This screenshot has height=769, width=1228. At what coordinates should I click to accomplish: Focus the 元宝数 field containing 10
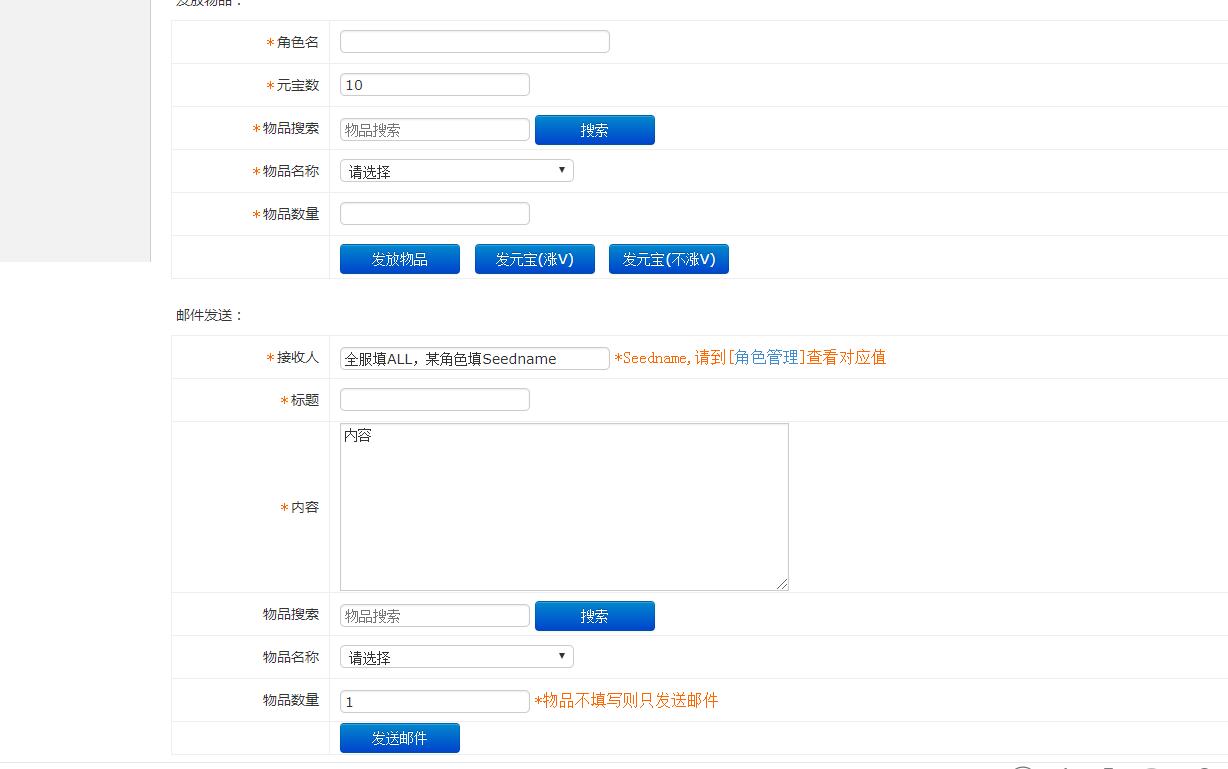coord(434,85)
